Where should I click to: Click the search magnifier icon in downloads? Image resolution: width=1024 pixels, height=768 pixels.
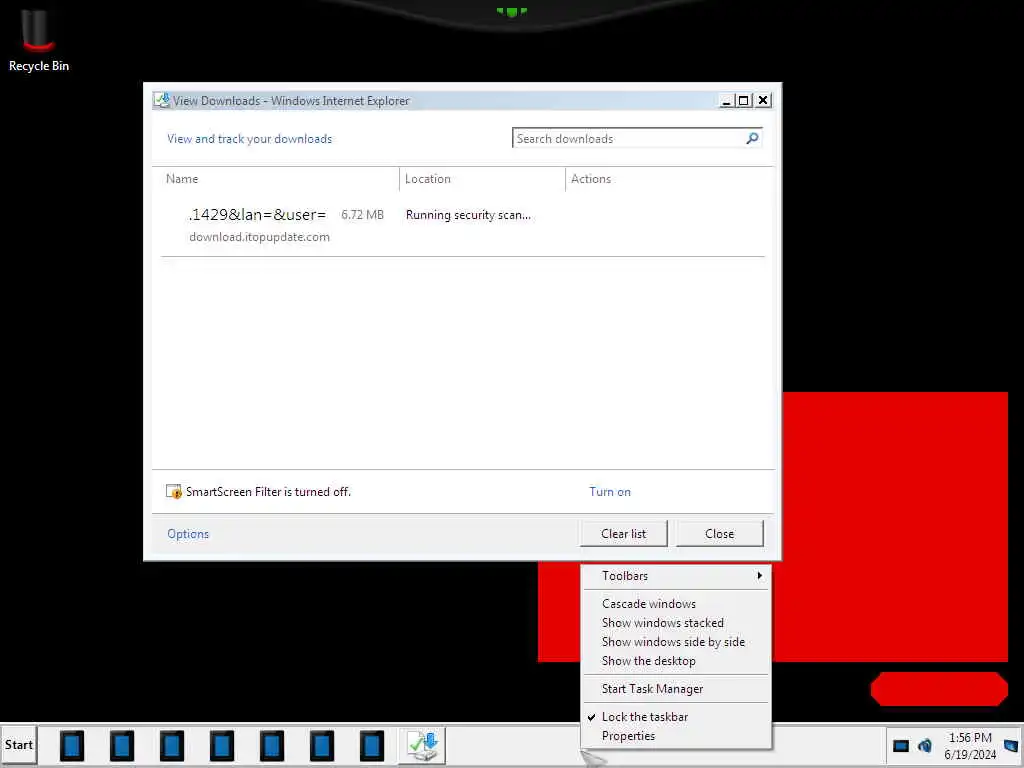click(752, 138)
